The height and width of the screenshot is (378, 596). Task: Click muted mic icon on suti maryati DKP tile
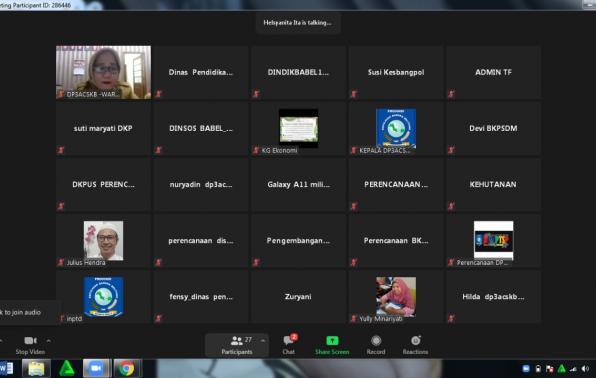tap(61, 150)
